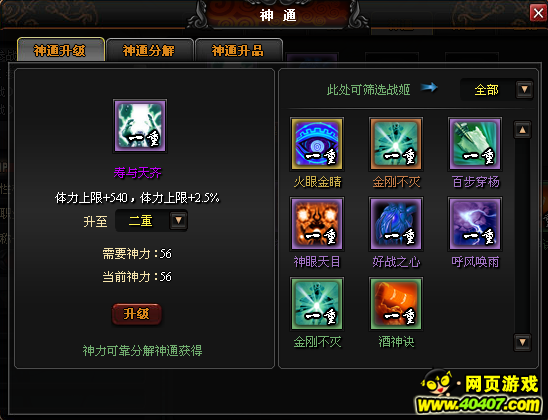Open the 神通升级 tab

click(60, 50)
